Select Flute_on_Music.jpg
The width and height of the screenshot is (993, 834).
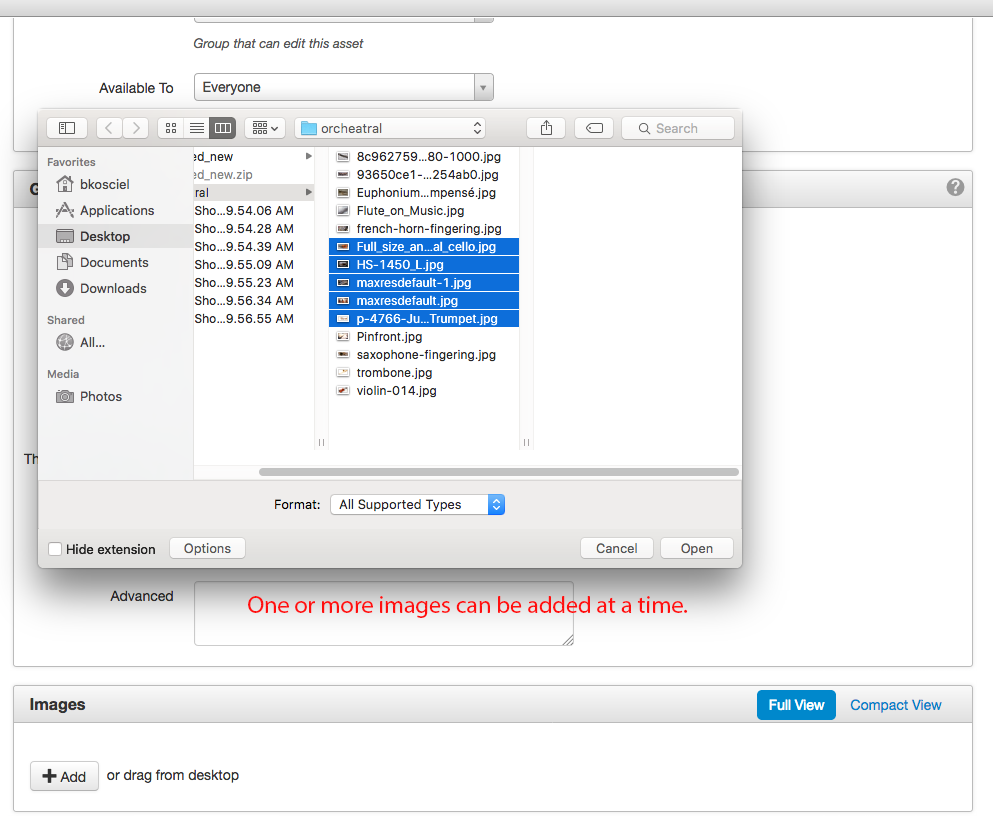click(424, 211)
